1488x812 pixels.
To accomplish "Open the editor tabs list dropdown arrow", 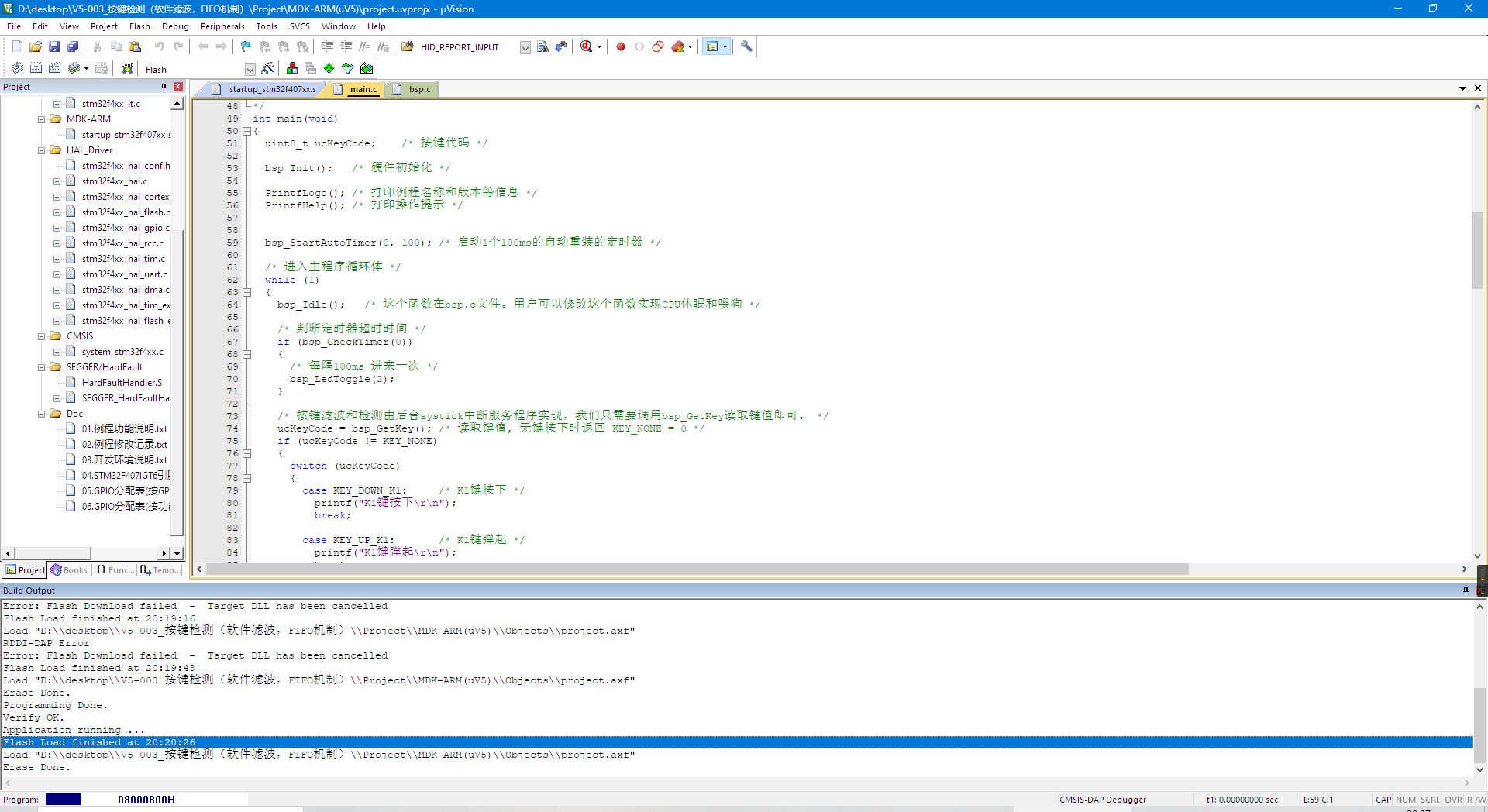I will (1462, 88).
